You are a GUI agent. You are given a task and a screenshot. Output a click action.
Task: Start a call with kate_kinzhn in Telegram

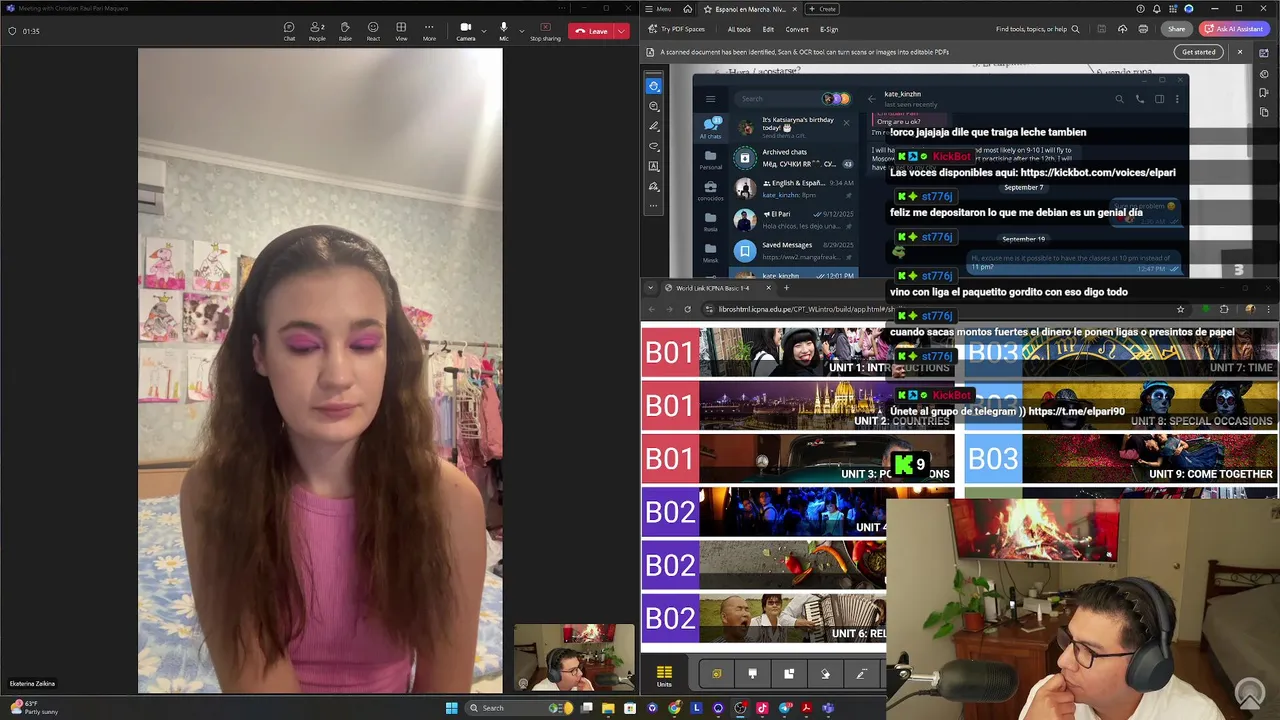click(1139, 99)
